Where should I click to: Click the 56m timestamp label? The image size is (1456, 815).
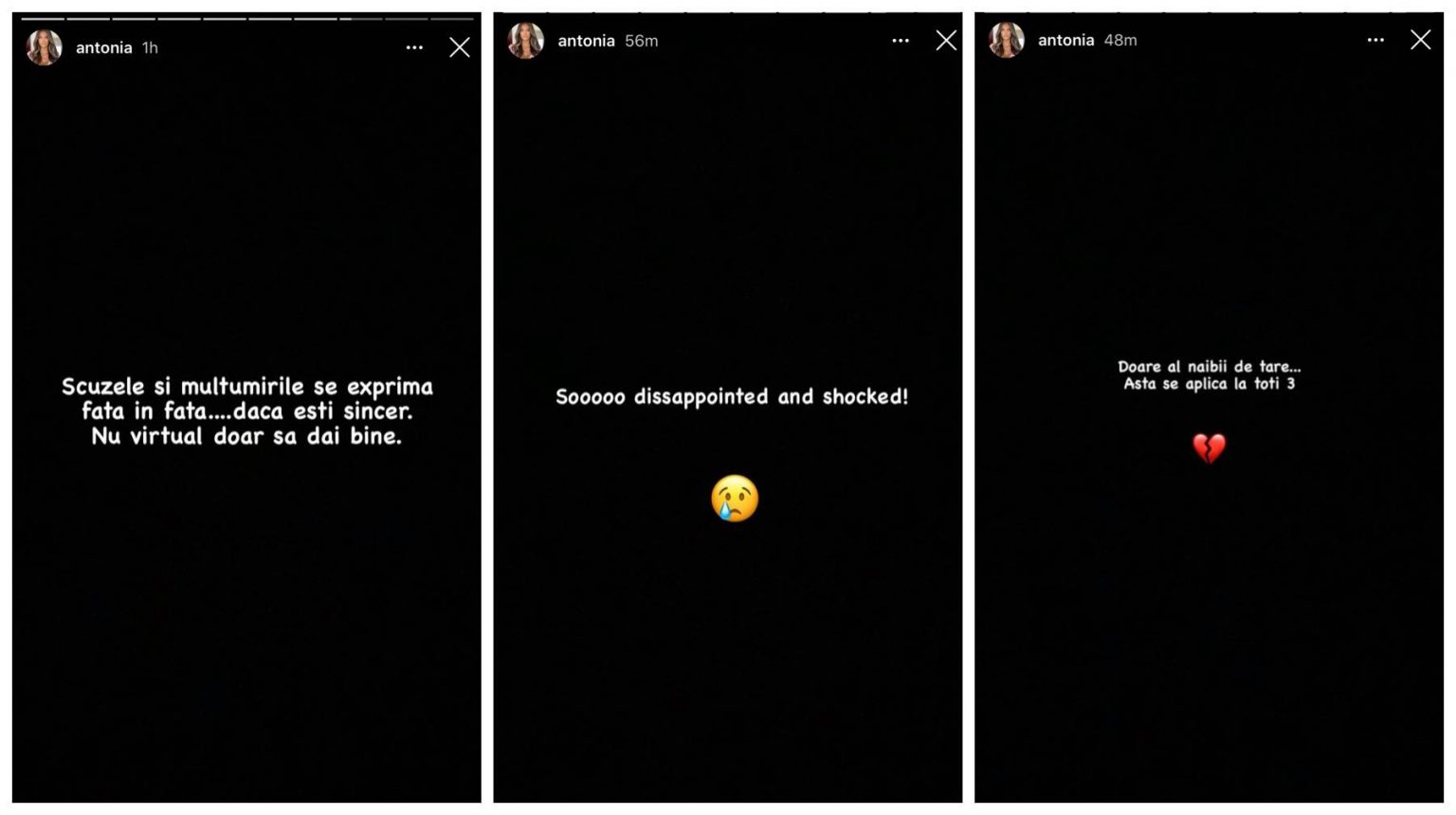click(642, 41)
